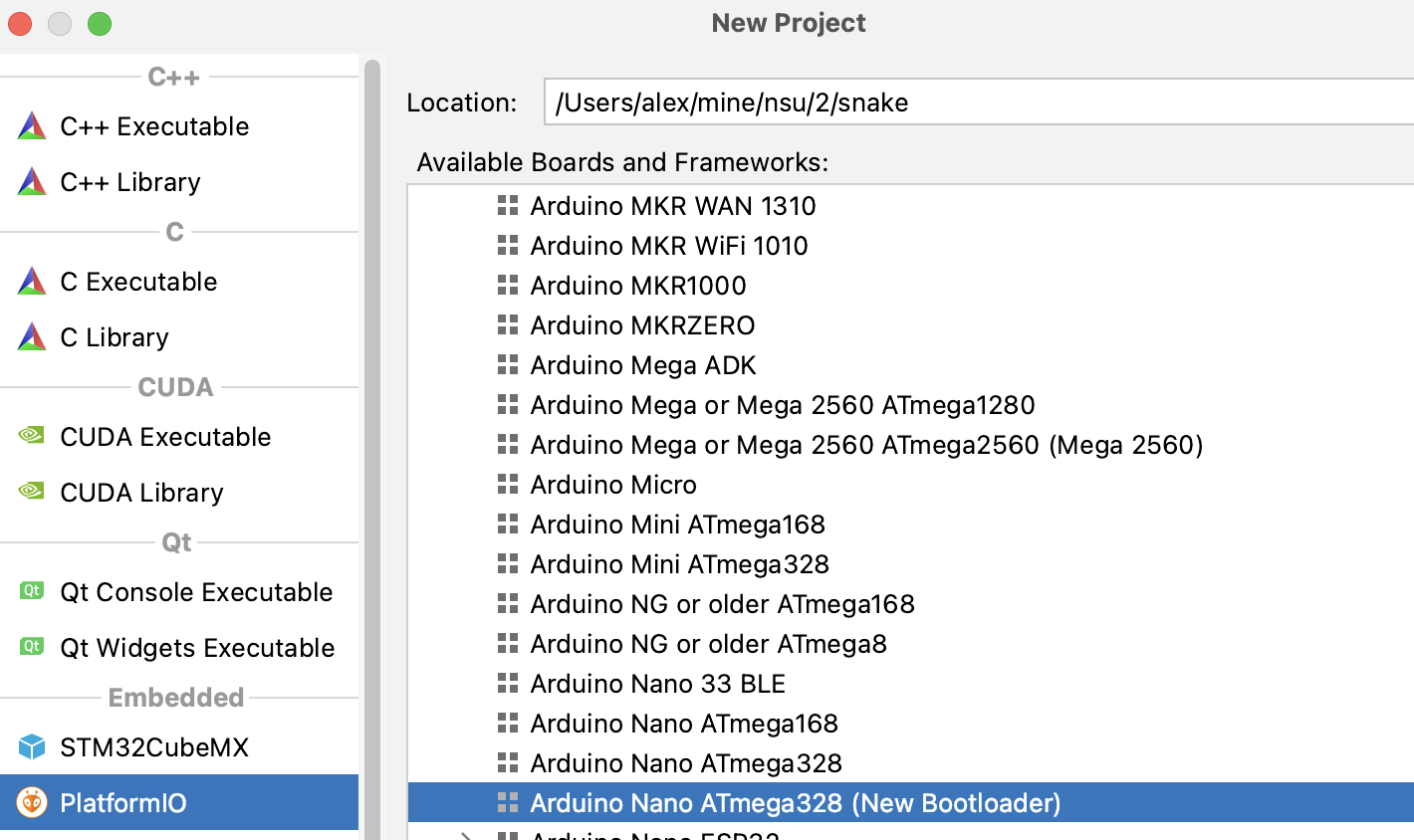Image resolution: width=1414 pixels, height=840 pixels.
Task: Click the PlatformIO alien head icon
Action: click(x=32, y=802)
